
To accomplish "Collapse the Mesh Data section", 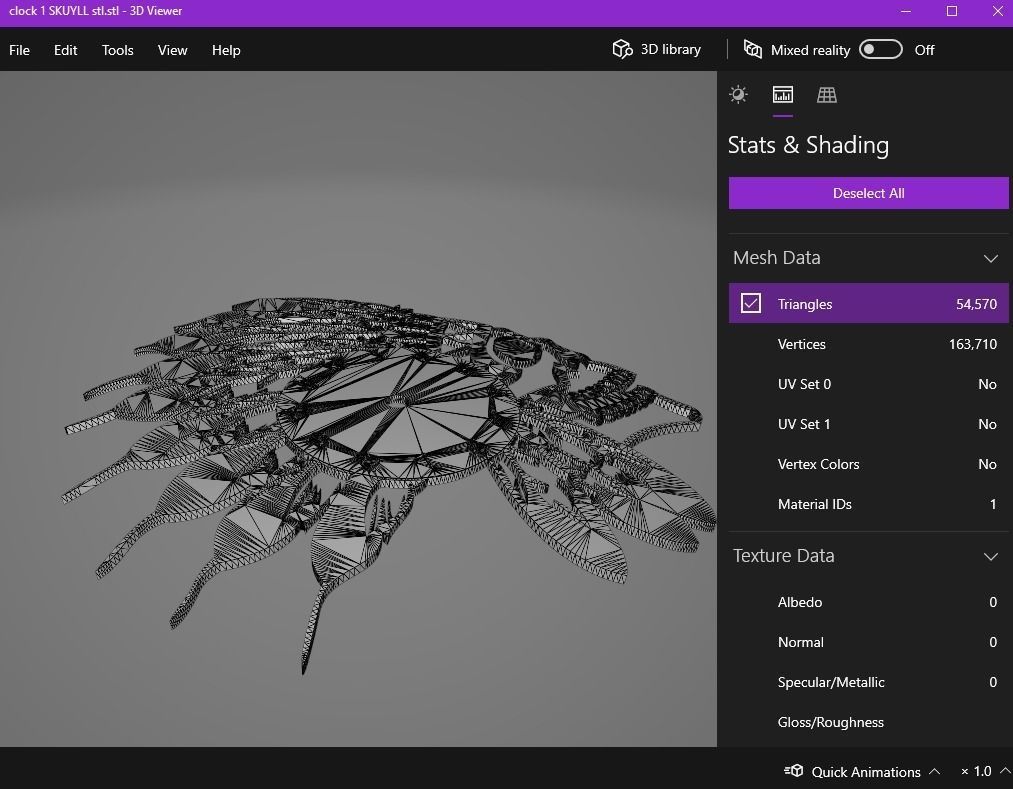I will [990, 258].
